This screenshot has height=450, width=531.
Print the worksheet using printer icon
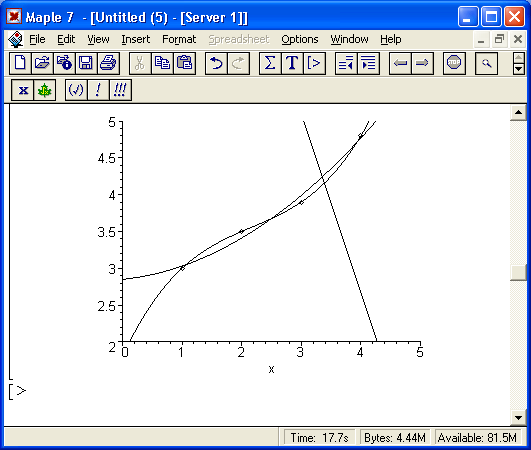click(108, 63)
